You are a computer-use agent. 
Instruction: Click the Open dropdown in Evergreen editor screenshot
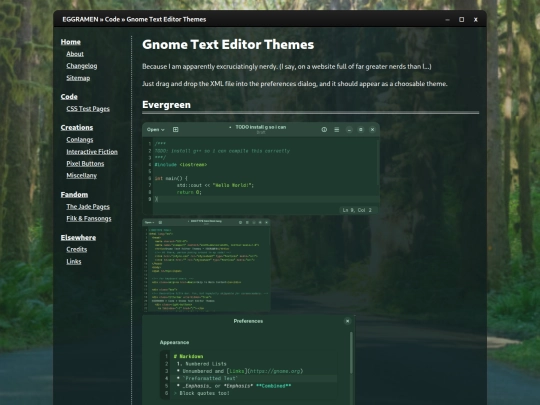coord(156,129)
